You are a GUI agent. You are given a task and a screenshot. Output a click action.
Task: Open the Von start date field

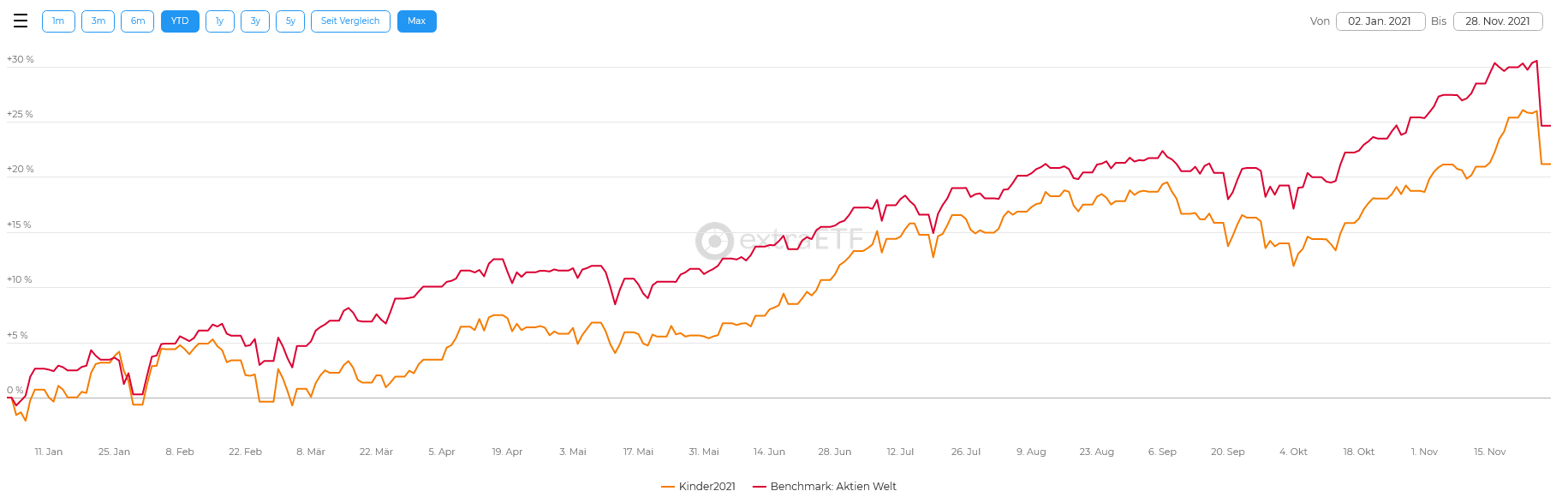(x=1380, y=21)
